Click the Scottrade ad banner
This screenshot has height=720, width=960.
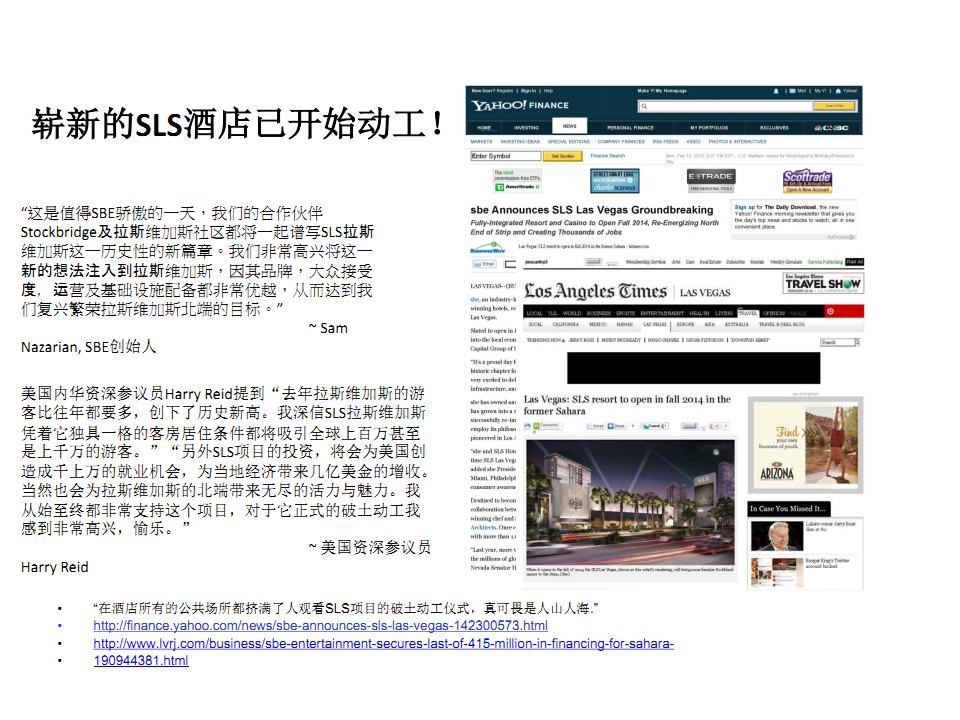coord(807,181)
